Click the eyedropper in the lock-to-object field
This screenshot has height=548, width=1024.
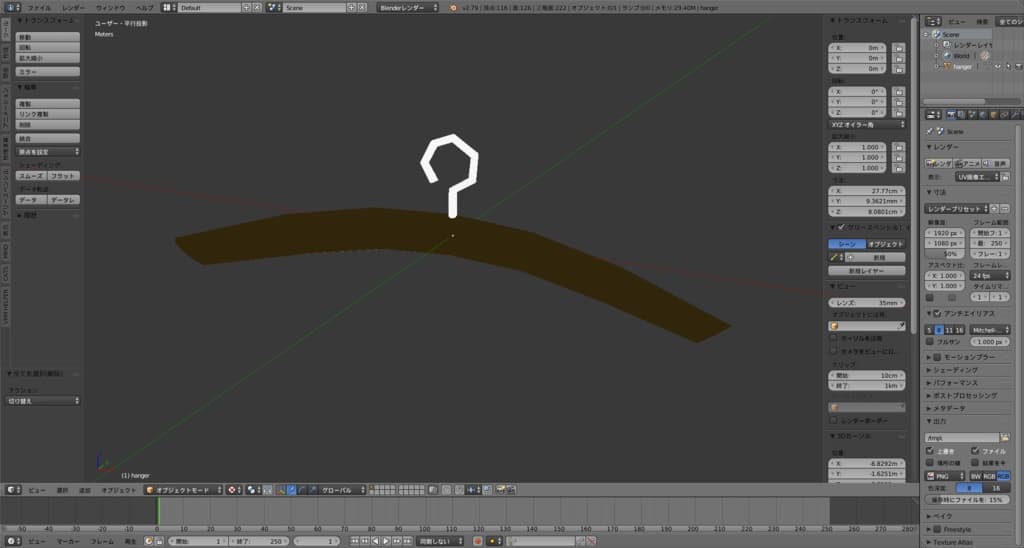coord(901,325)
